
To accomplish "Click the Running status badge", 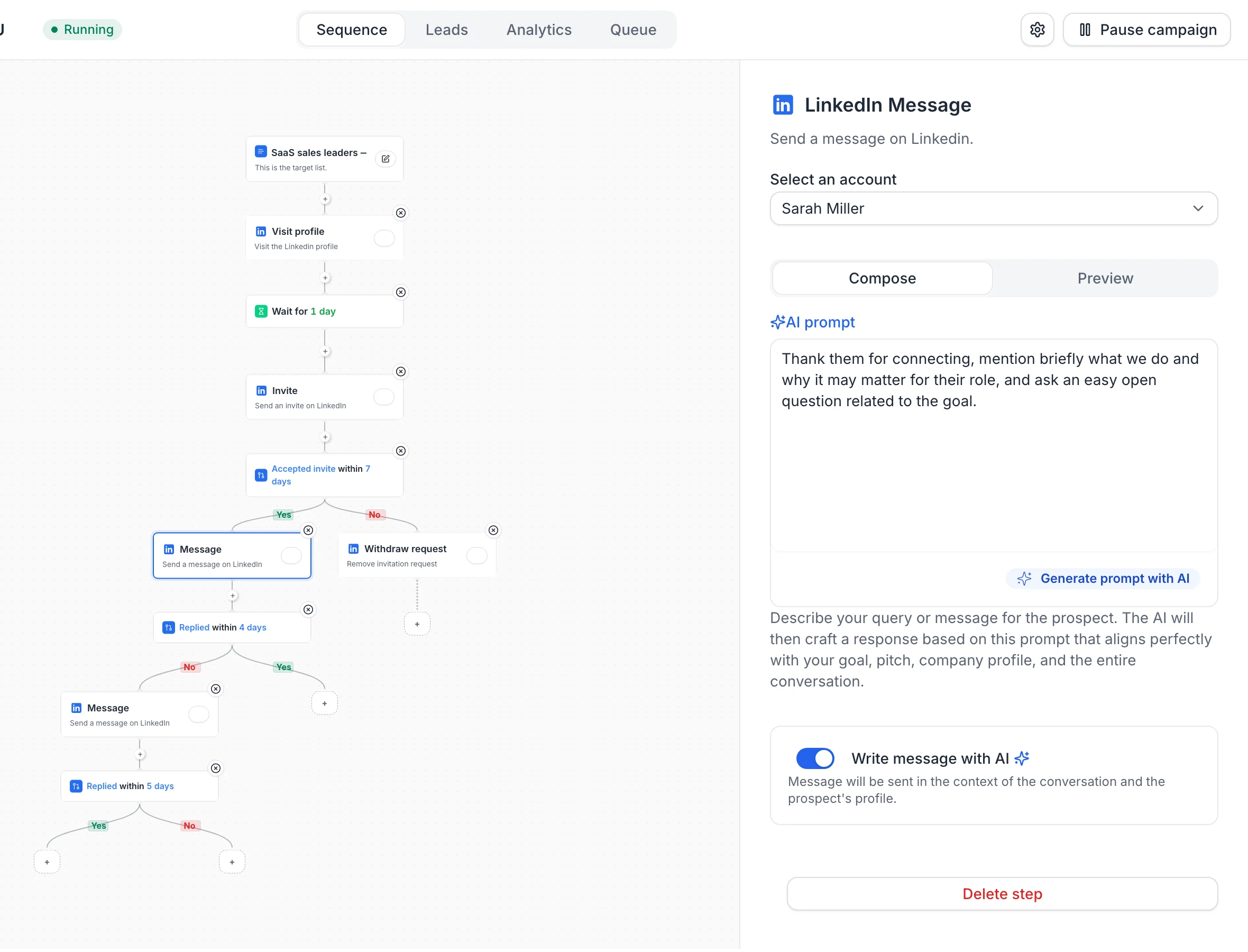I will [82, 30].
